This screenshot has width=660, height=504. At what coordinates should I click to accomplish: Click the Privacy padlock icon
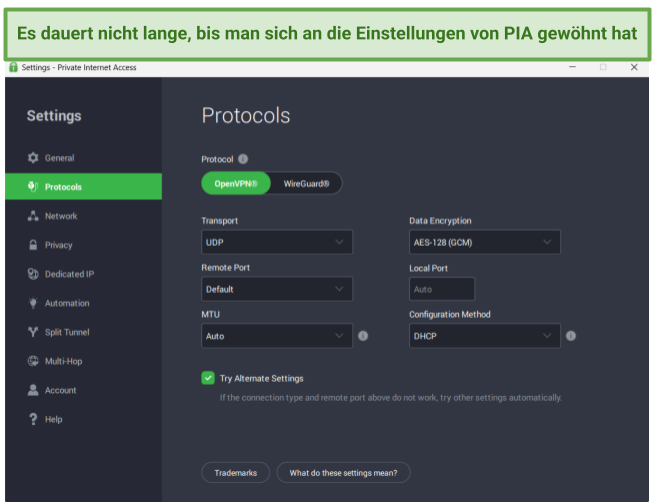33,245
